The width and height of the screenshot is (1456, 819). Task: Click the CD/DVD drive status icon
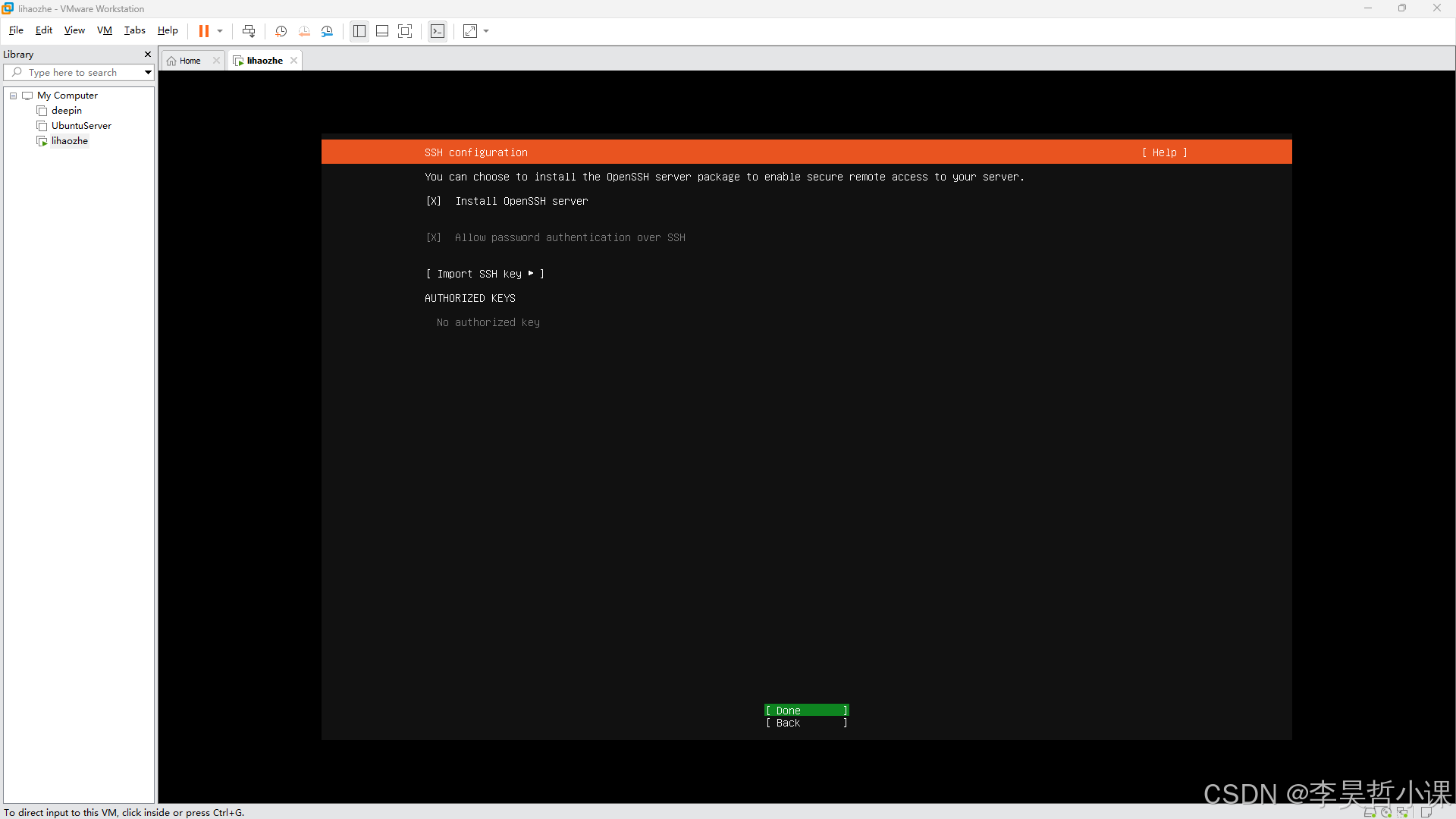click(1385, 812)
